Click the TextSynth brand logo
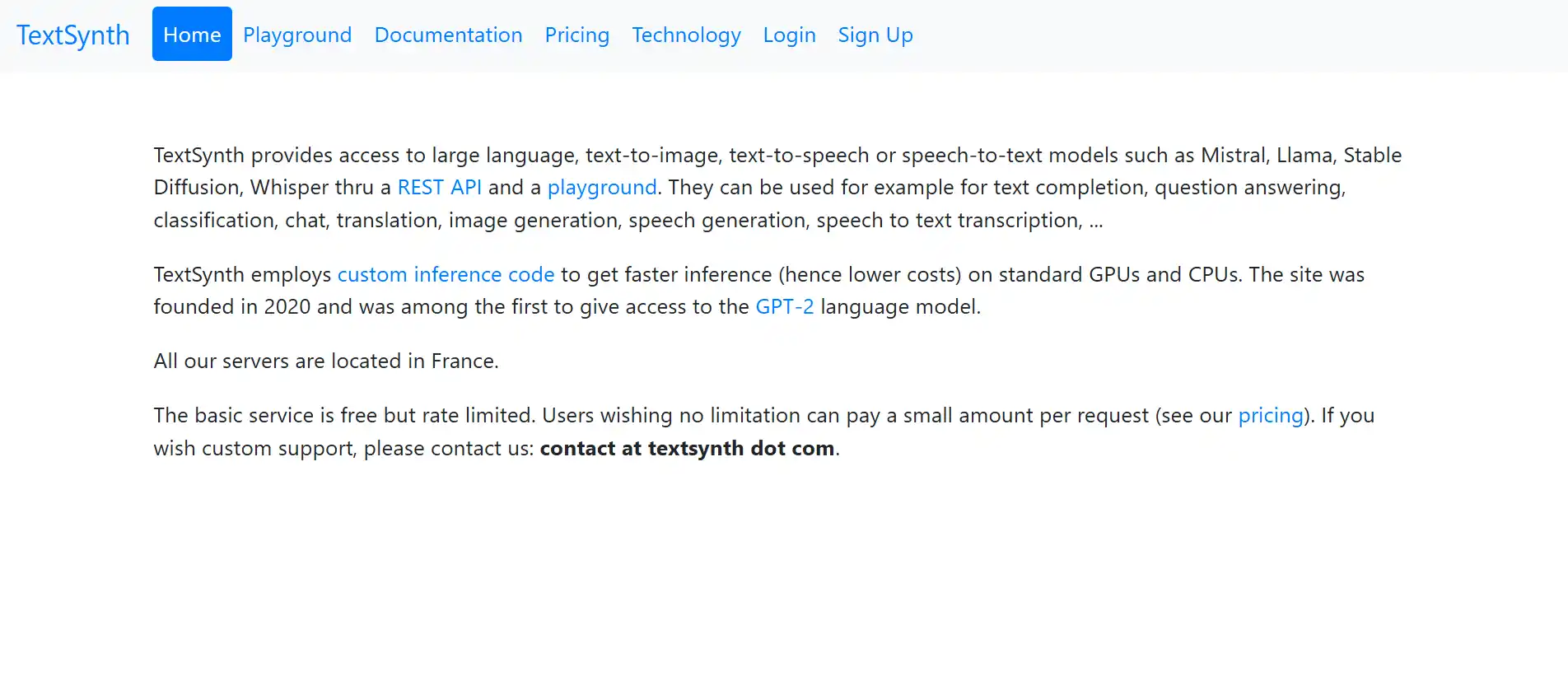 (73, 35)
